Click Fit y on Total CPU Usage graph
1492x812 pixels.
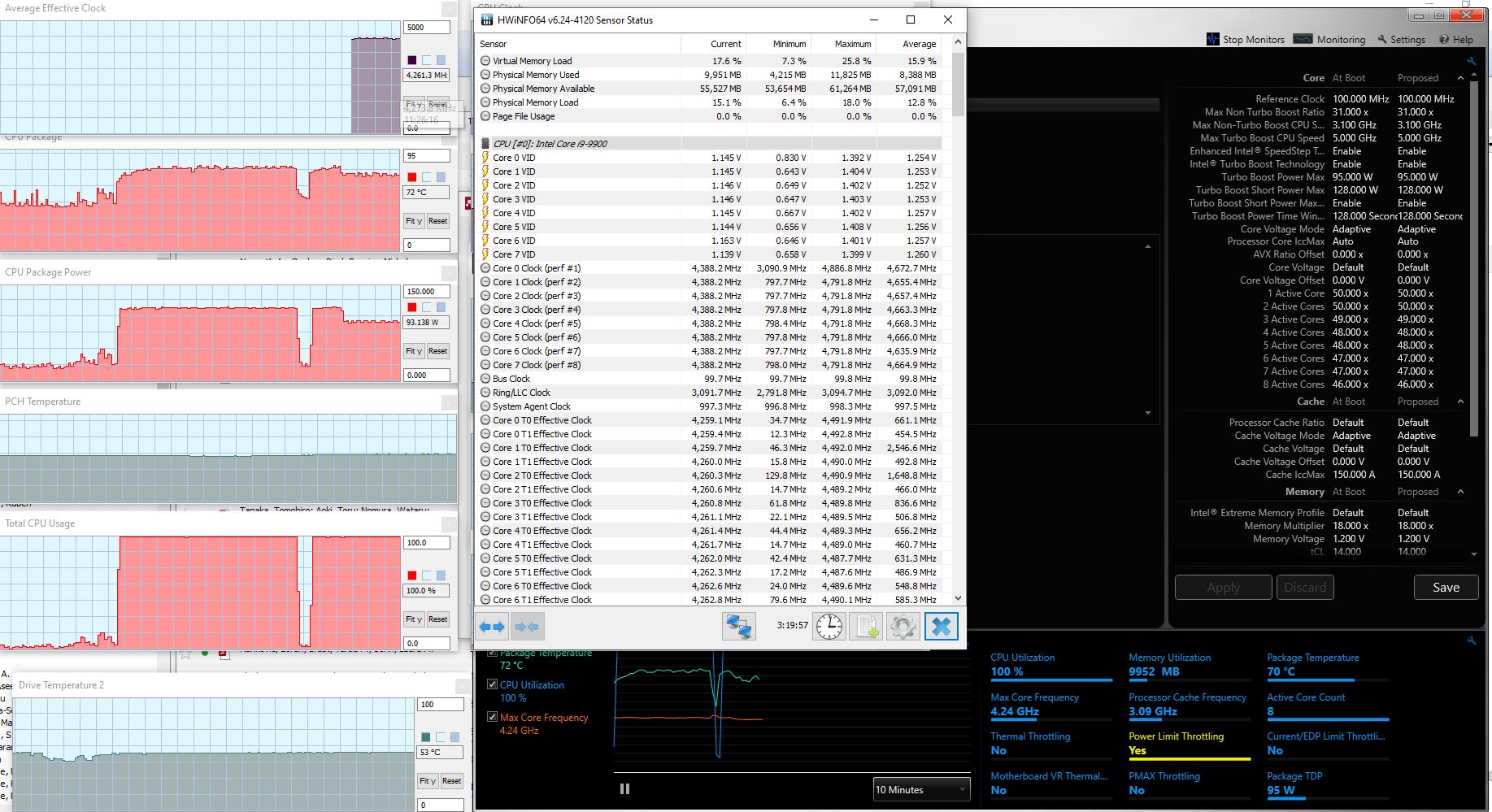(x=414, y=619)
